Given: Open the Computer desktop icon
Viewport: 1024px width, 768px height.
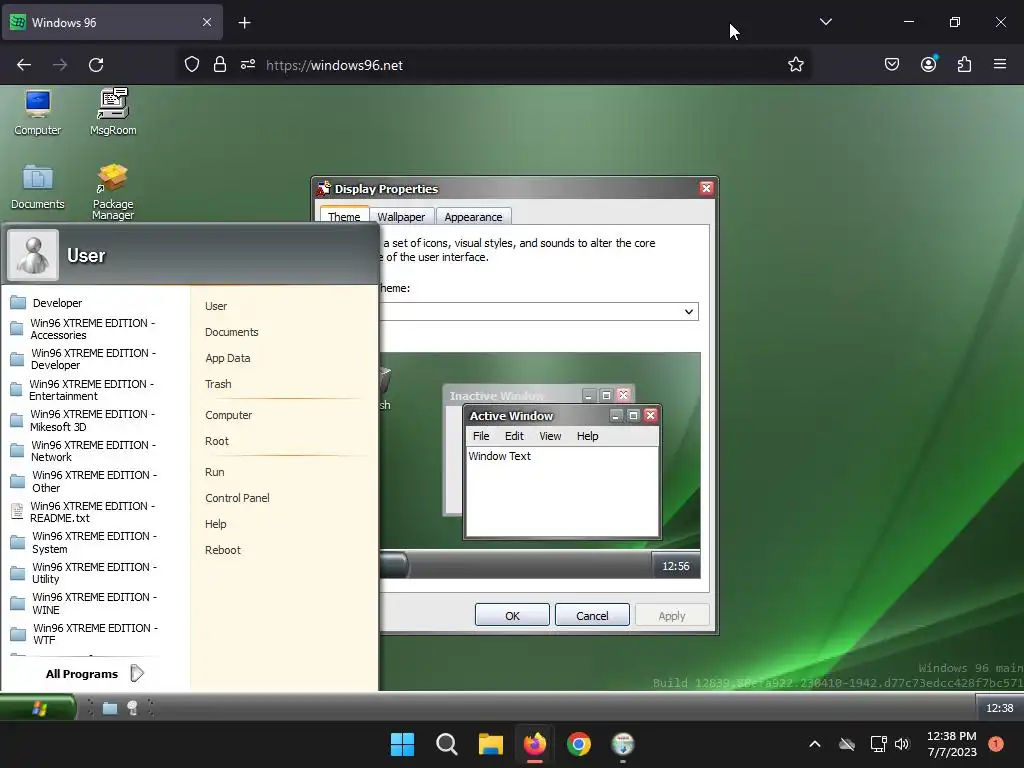Looking at the screenshot, I should tap(38, 112).
